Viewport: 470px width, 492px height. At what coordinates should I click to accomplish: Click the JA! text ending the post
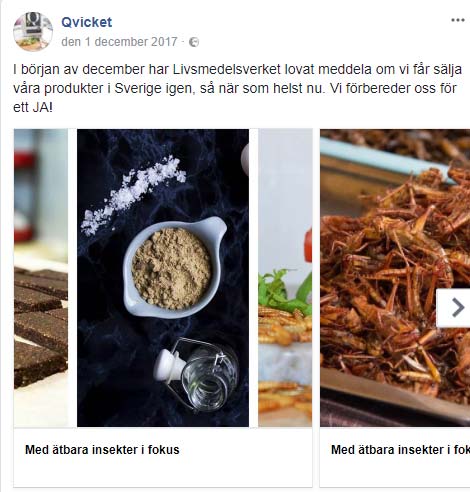pos(42,108)
